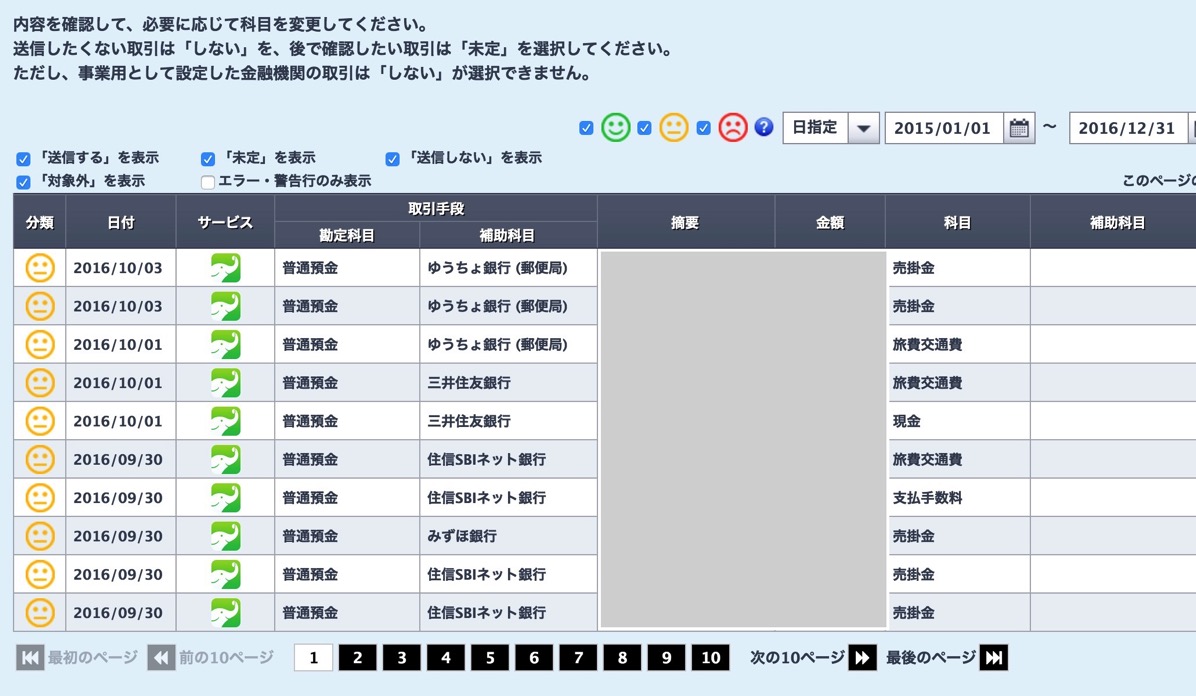The image size is (1196, 696).
Task: Click service icon in 三井住友銀行 現金 row
Action: [x=225, y=420]
